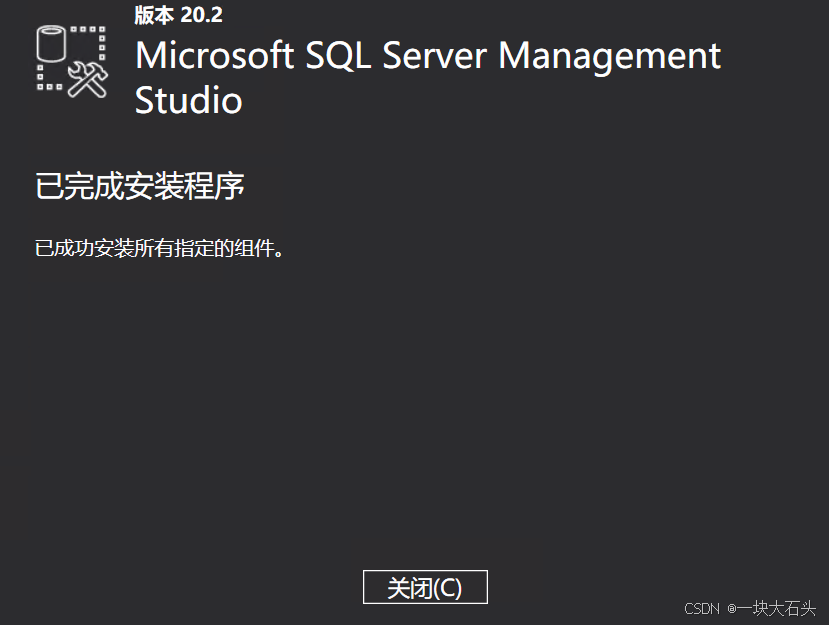Viewport: 829px width, 625px height.
Task: Click the 一块大石头 author name watermark
Action: tap(777, 609)
